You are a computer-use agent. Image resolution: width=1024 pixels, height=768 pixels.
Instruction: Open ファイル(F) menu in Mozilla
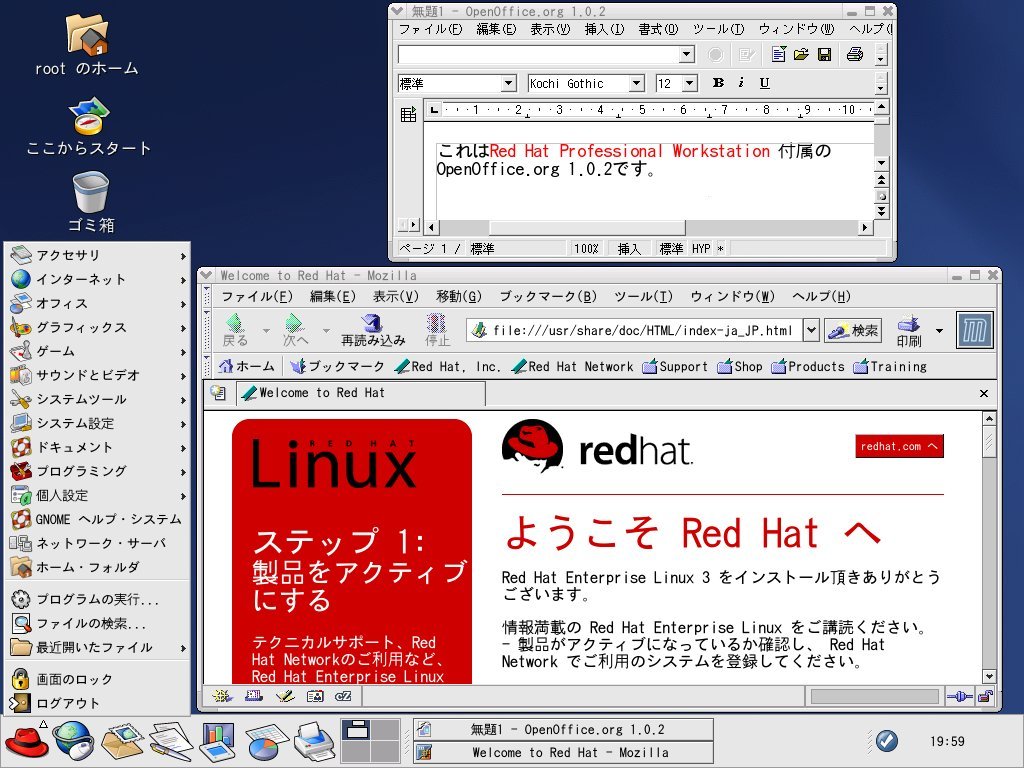coord(257,296)
